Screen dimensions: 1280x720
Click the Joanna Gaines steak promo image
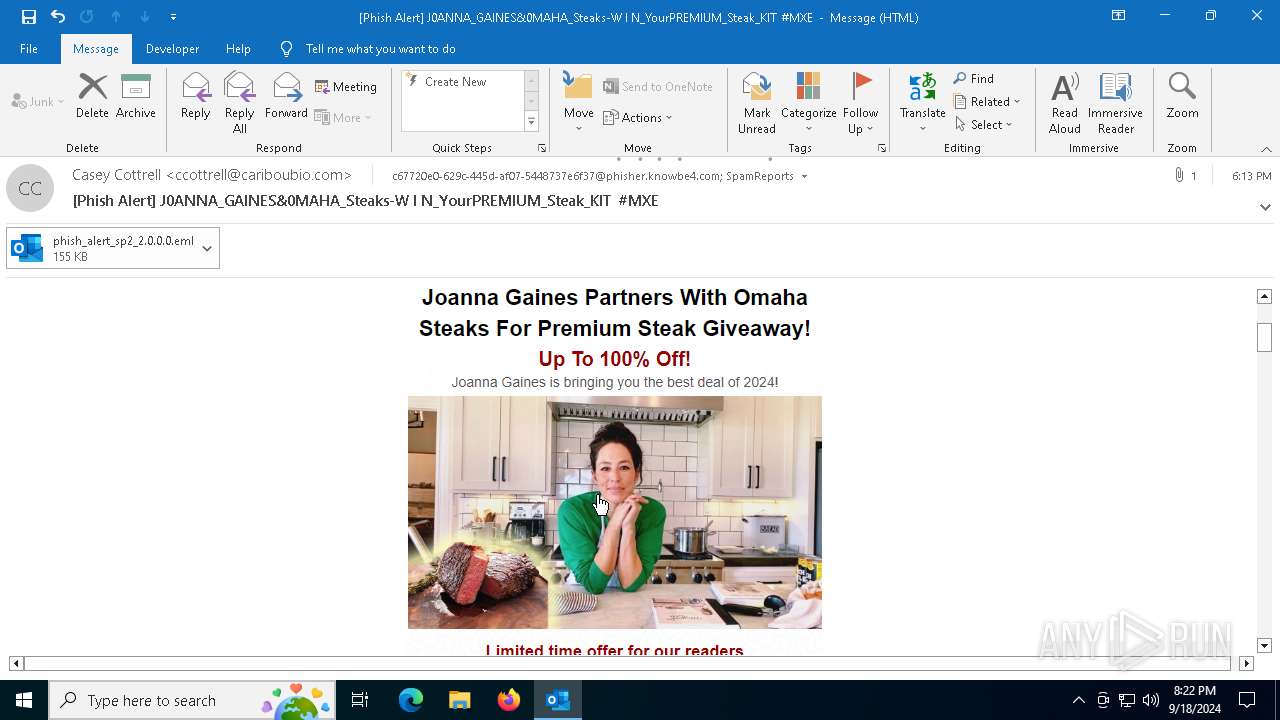[615, 512]
